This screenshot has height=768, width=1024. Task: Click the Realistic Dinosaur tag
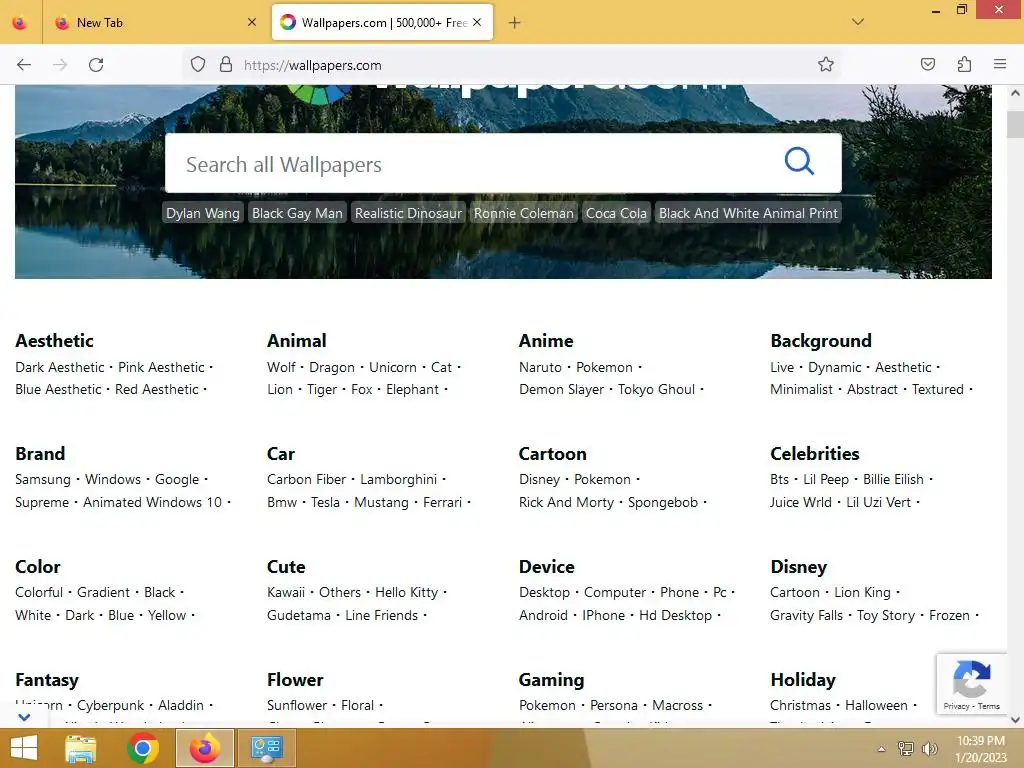[408, 213]
